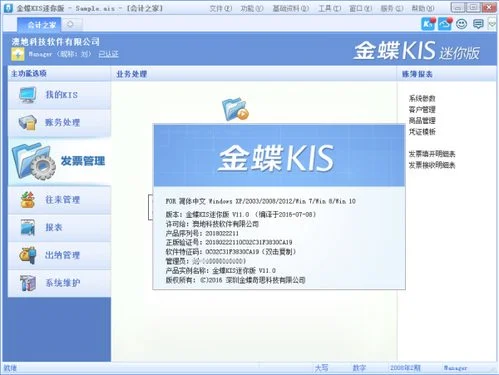The height and width of the screenshot is (375, 499).
Task: Click the 软件特征码 line in about box
Action: 231,252
